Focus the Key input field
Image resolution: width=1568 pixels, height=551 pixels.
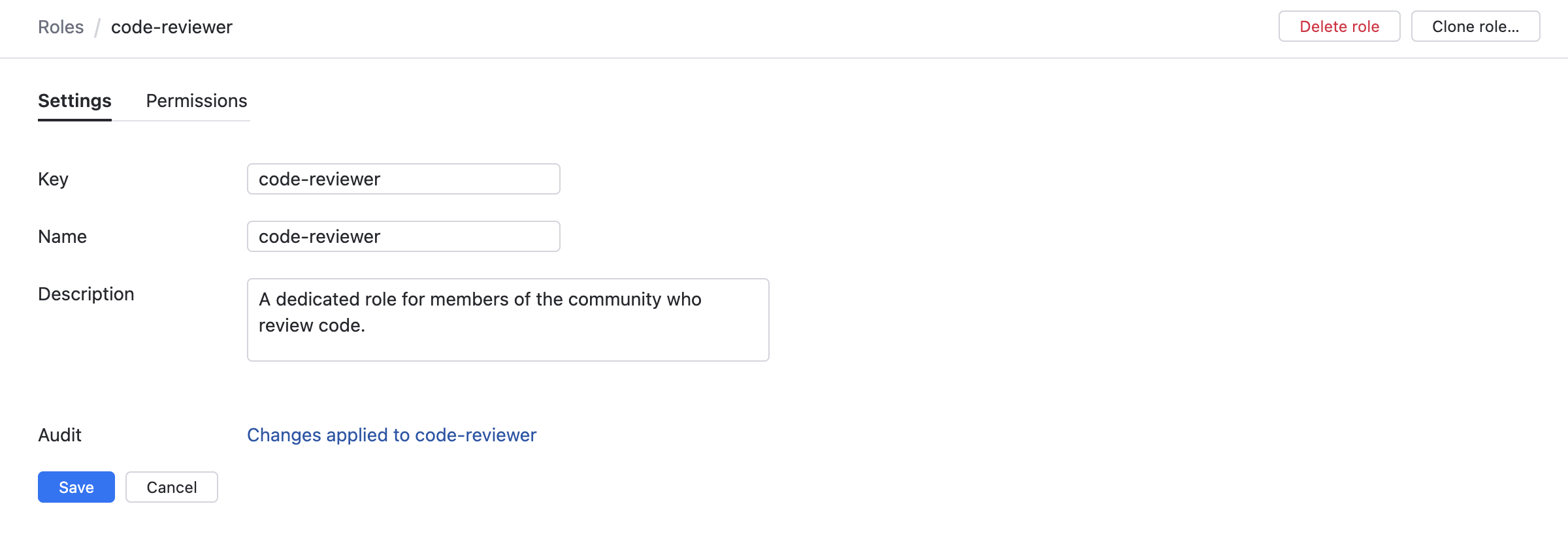pos(457,179)
